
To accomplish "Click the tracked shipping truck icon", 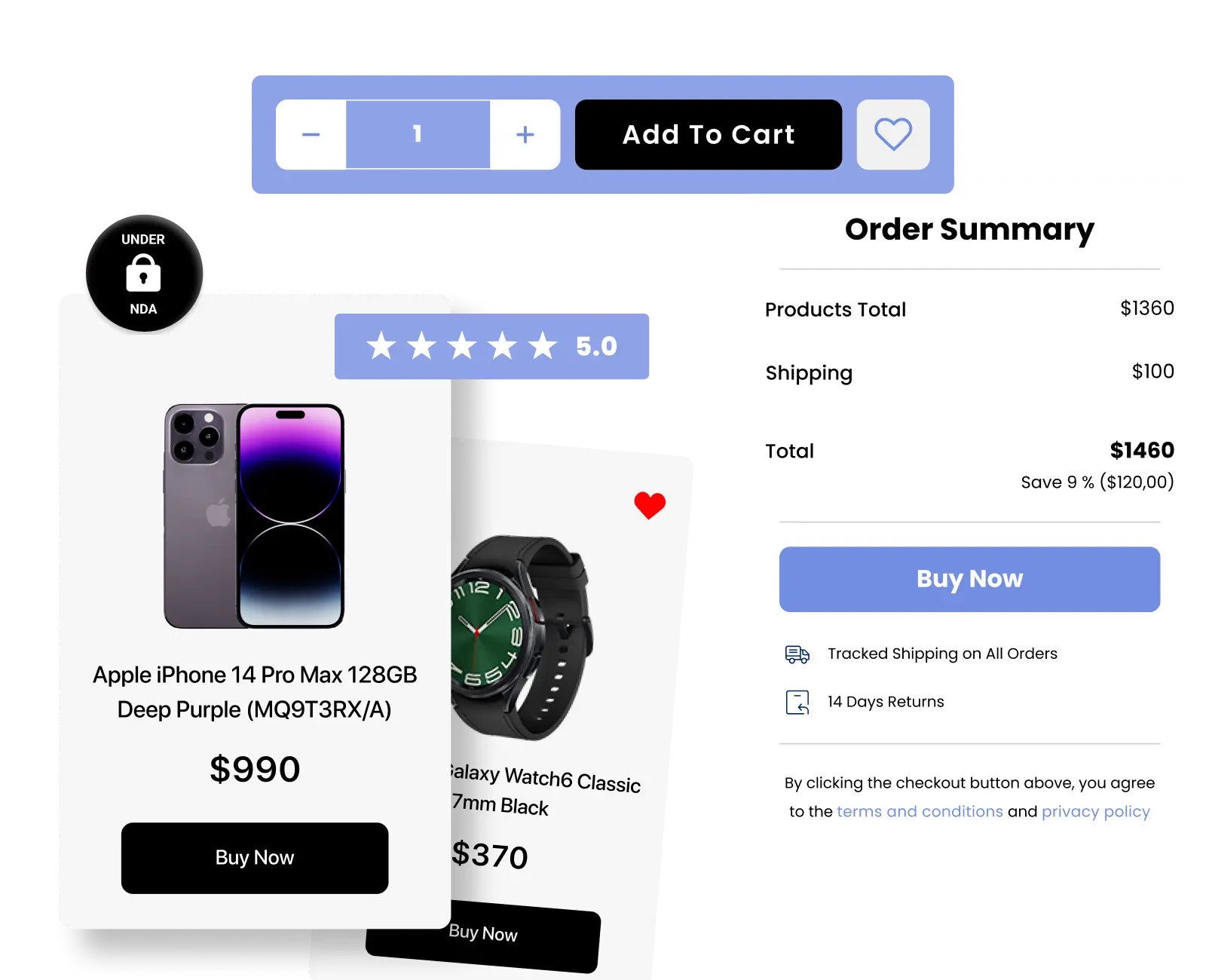I will pos(797,654).
